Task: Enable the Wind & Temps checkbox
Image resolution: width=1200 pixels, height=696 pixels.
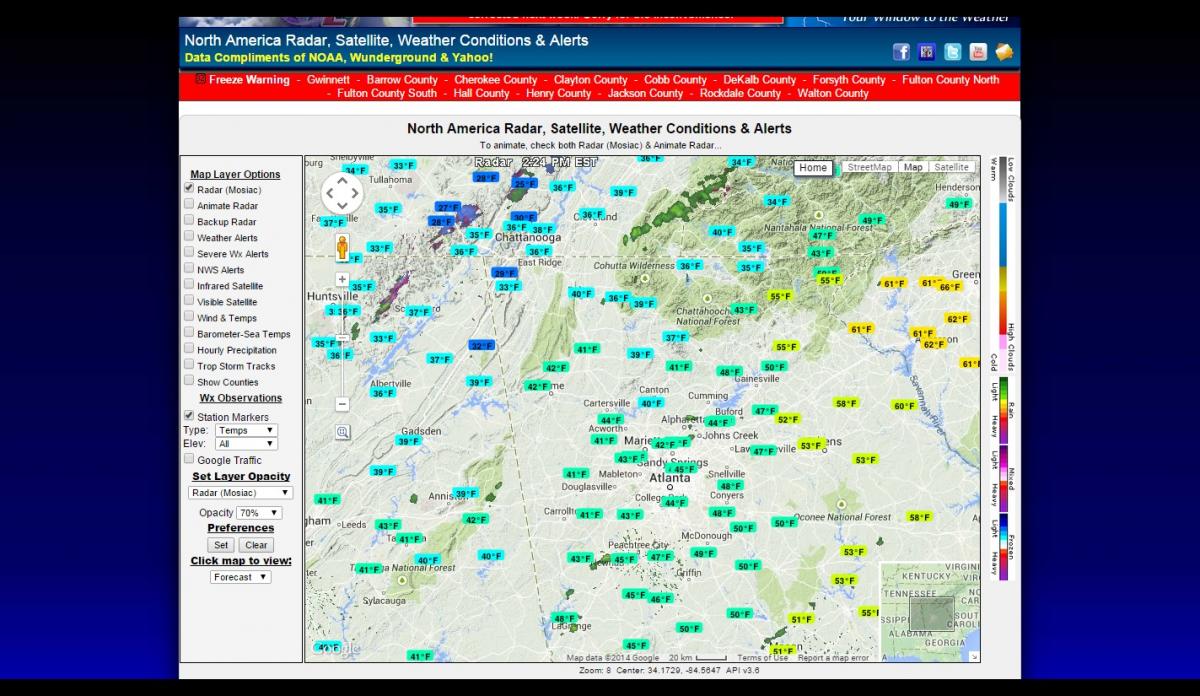Action: 189,316
